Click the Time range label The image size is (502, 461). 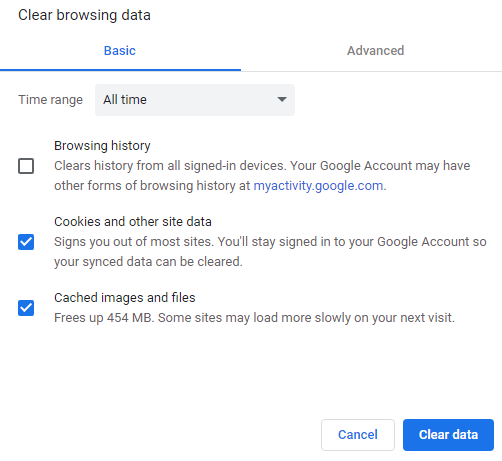50,100
